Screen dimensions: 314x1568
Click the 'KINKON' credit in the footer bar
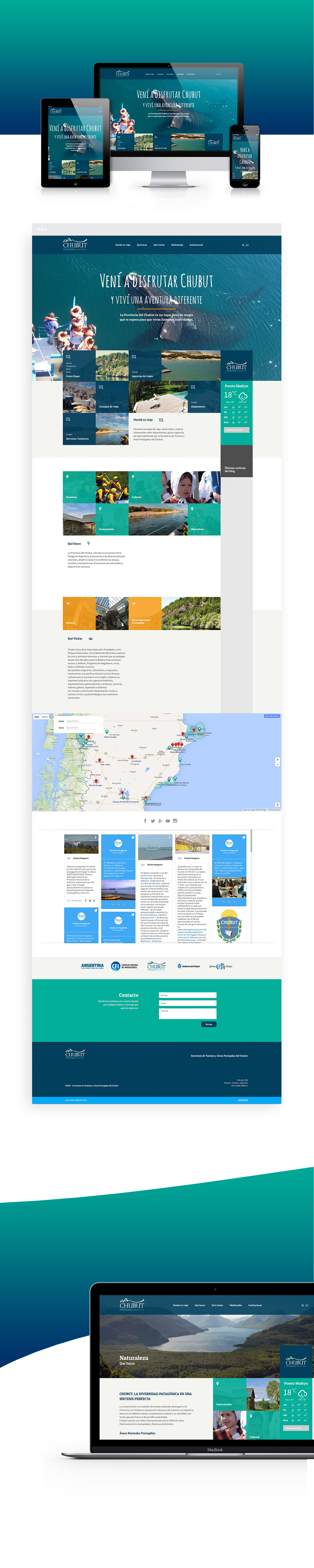pyautogui.click(x=243, y=1100)
